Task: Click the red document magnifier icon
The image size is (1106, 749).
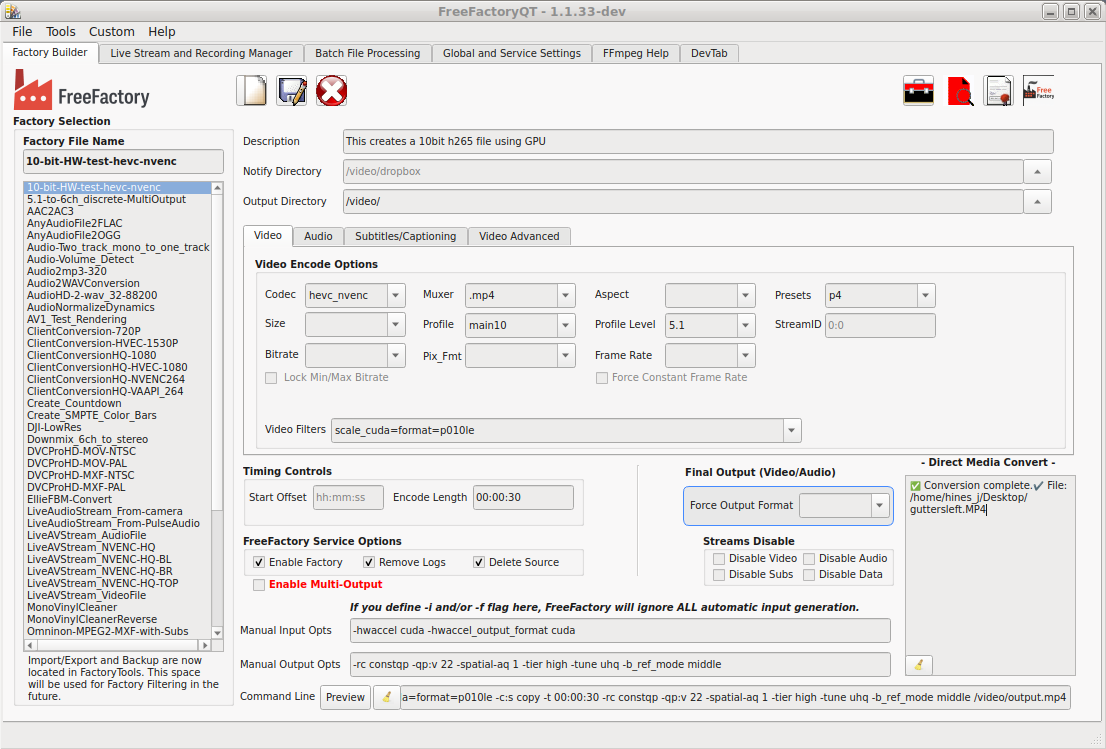Action: pyautogui.click(x=959, y=90)
